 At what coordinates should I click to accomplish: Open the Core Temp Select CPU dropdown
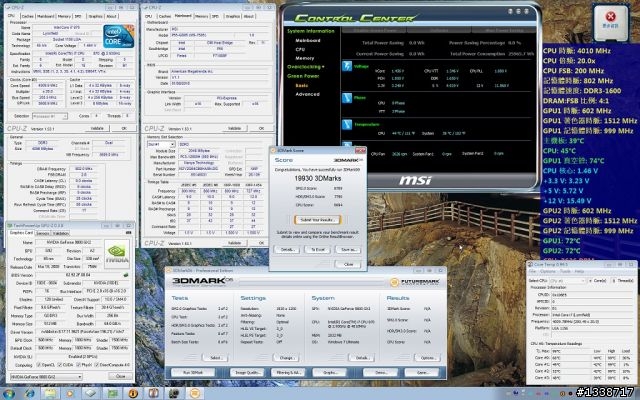[568, 281]
